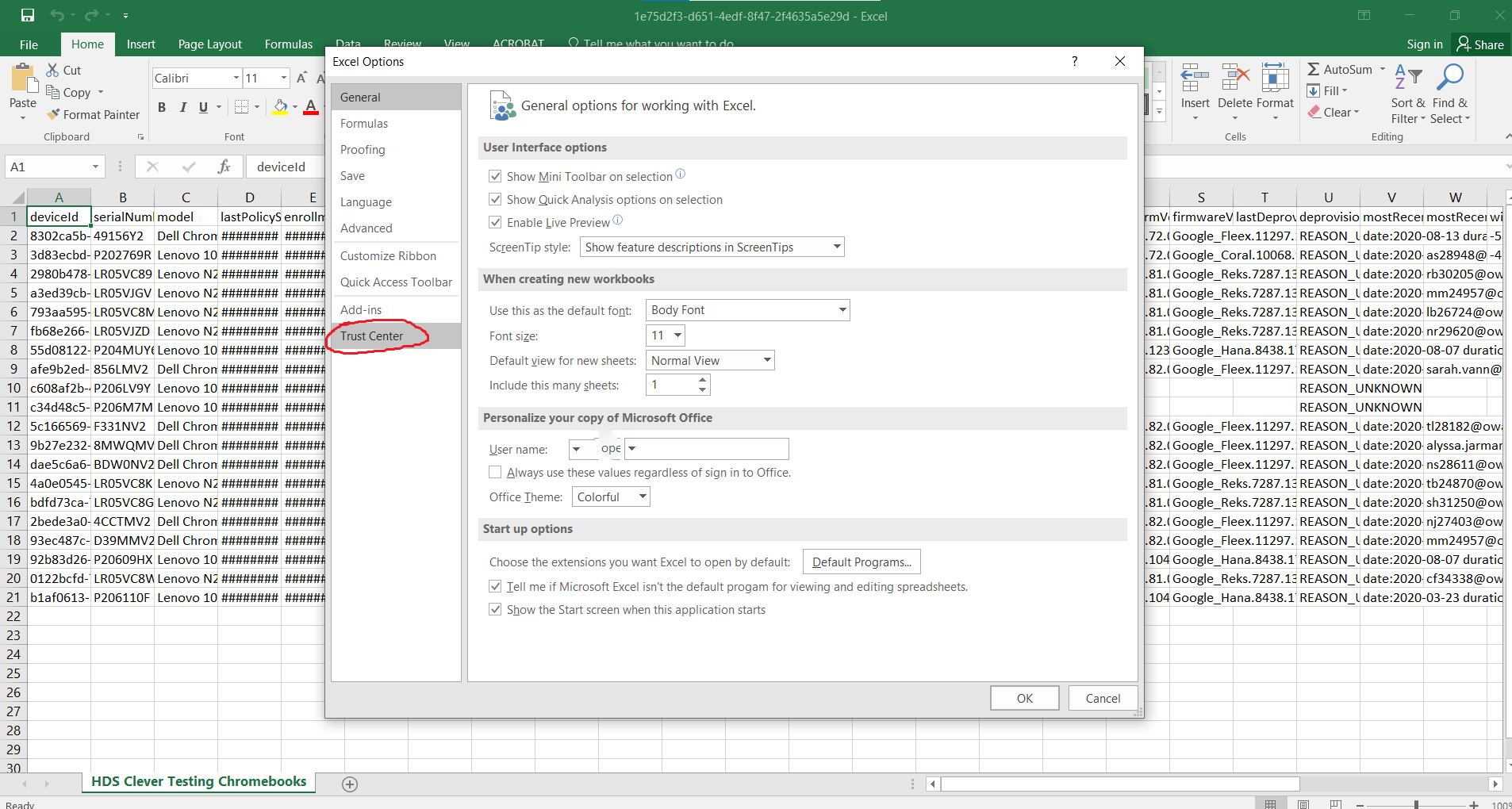1512x809 pixels.
Task: Open the File tab
Action: click(x=29, y=44)
